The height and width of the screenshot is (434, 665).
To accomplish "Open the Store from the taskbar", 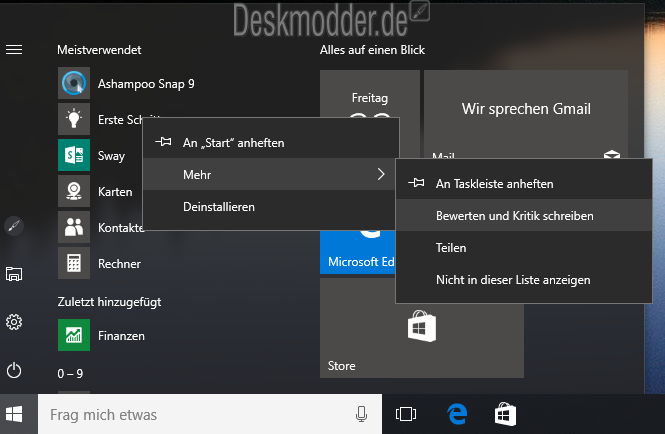I will pos(505,414).
